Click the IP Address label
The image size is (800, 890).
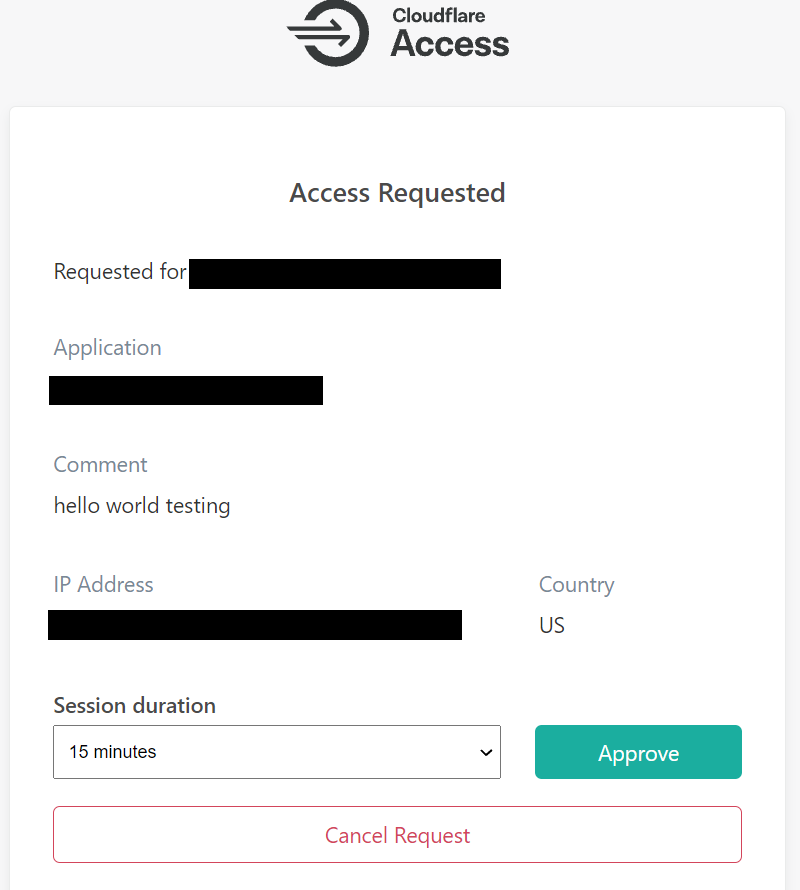(x=103, y=585)
